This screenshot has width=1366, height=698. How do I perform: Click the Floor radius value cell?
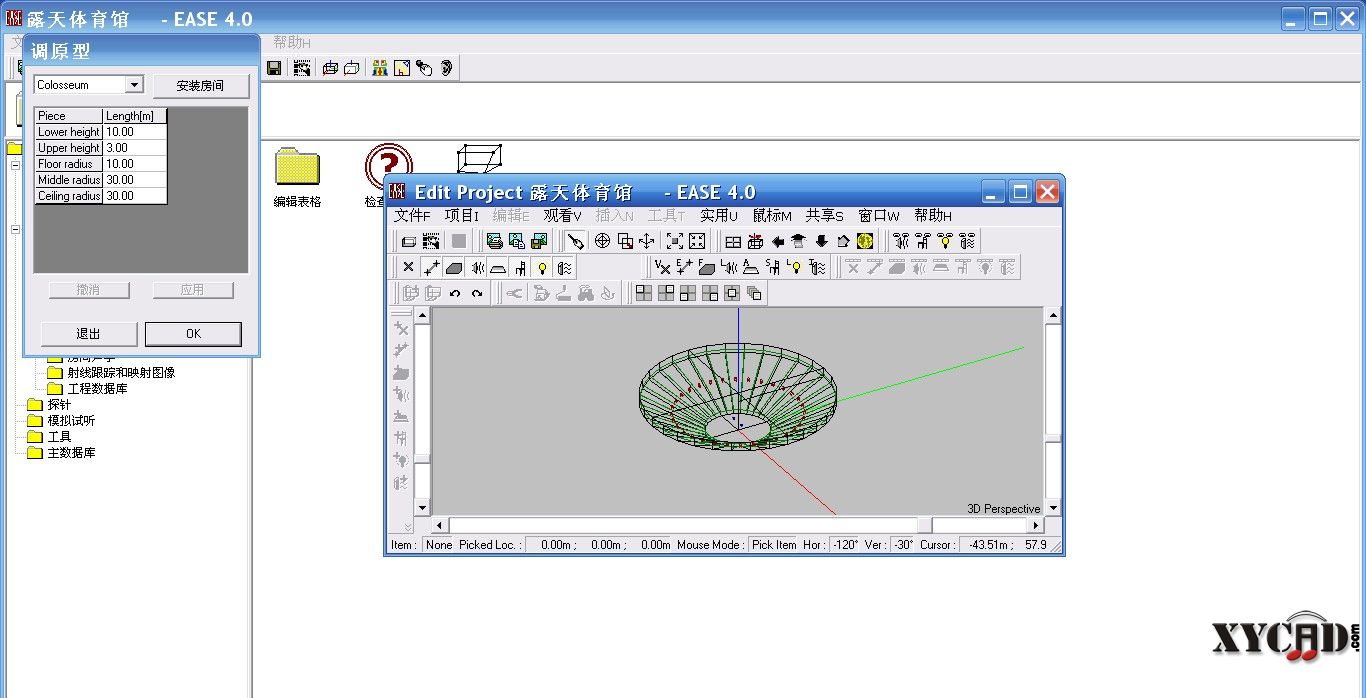[x=135, y=164]
